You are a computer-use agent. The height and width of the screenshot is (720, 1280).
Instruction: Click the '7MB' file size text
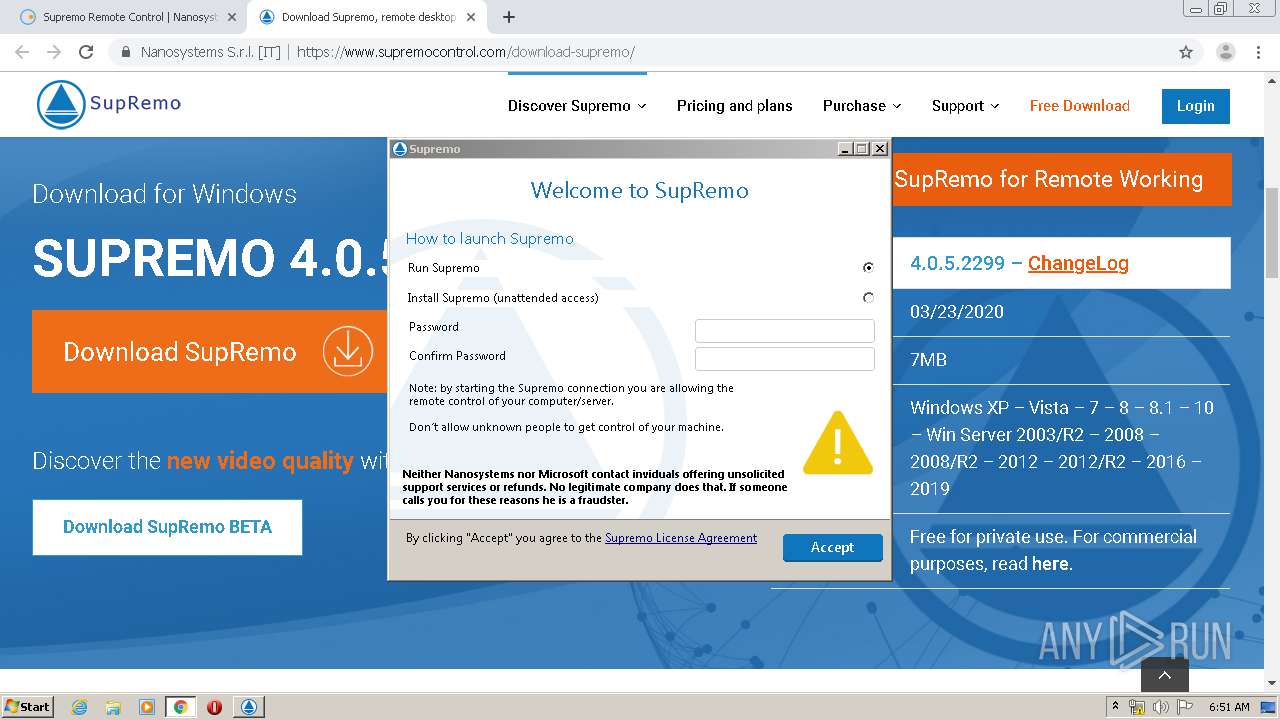(928, 359)
